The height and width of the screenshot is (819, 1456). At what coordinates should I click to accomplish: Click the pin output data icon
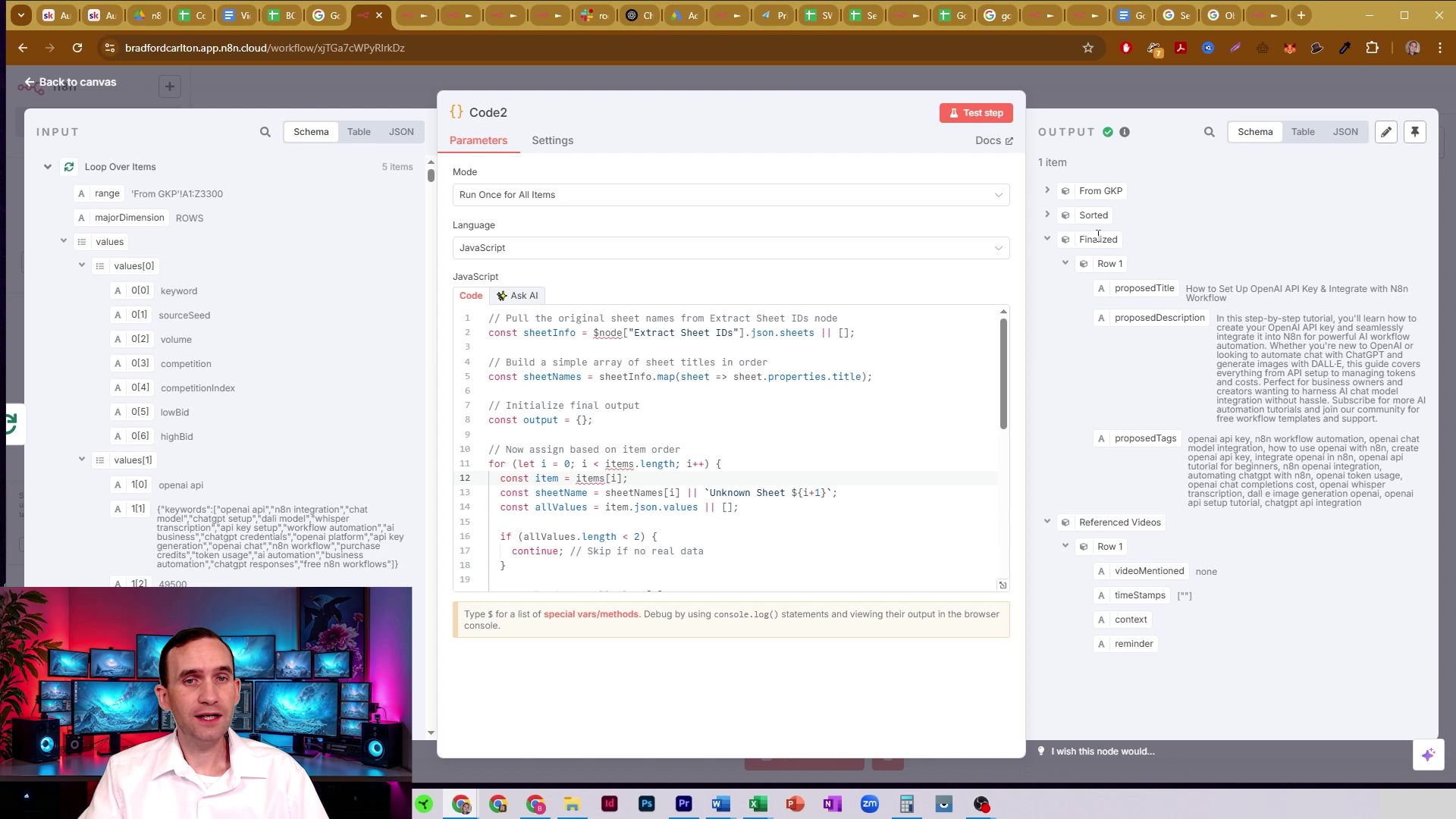point(1414,132)
